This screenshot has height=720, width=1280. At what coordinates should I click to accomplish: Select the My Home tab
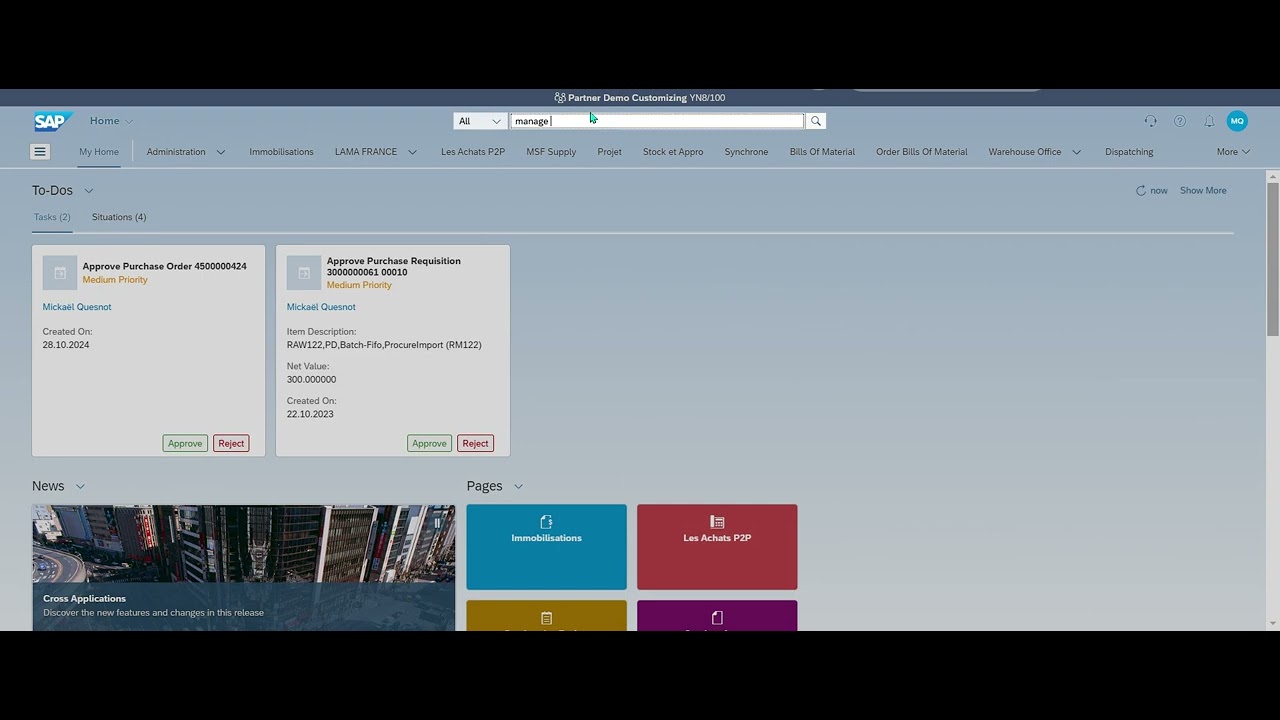pos(99,152)
